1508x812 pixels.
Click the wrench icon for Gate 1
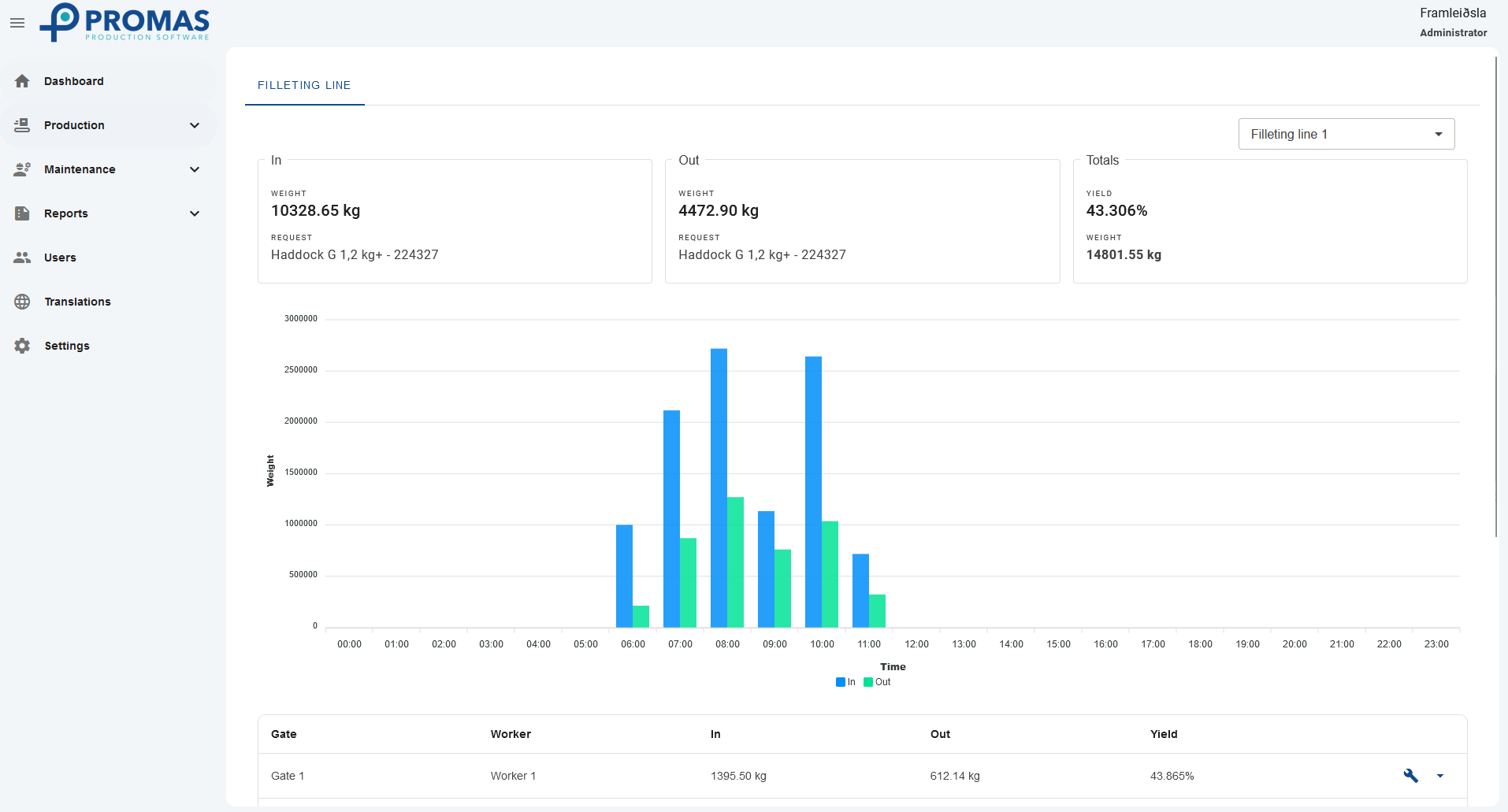1410,776
